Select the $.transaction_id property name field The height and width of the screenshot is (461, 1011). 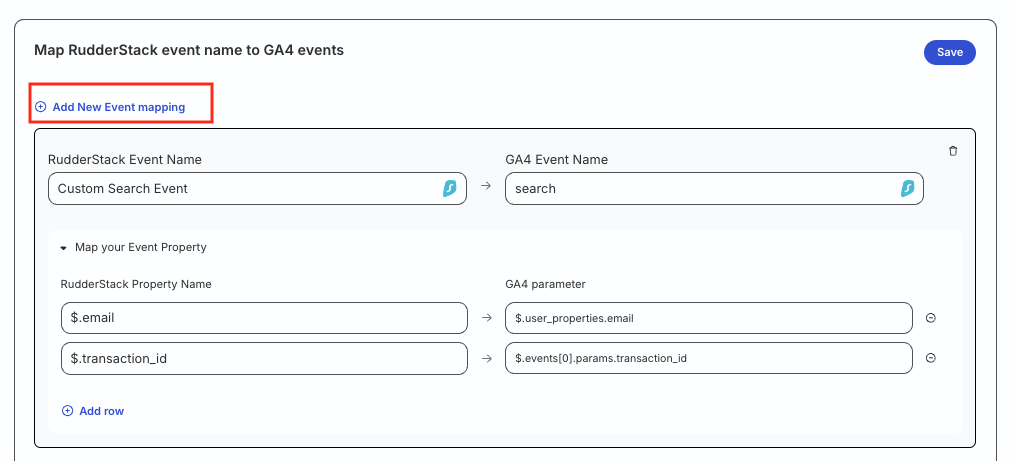click(264, 358)
